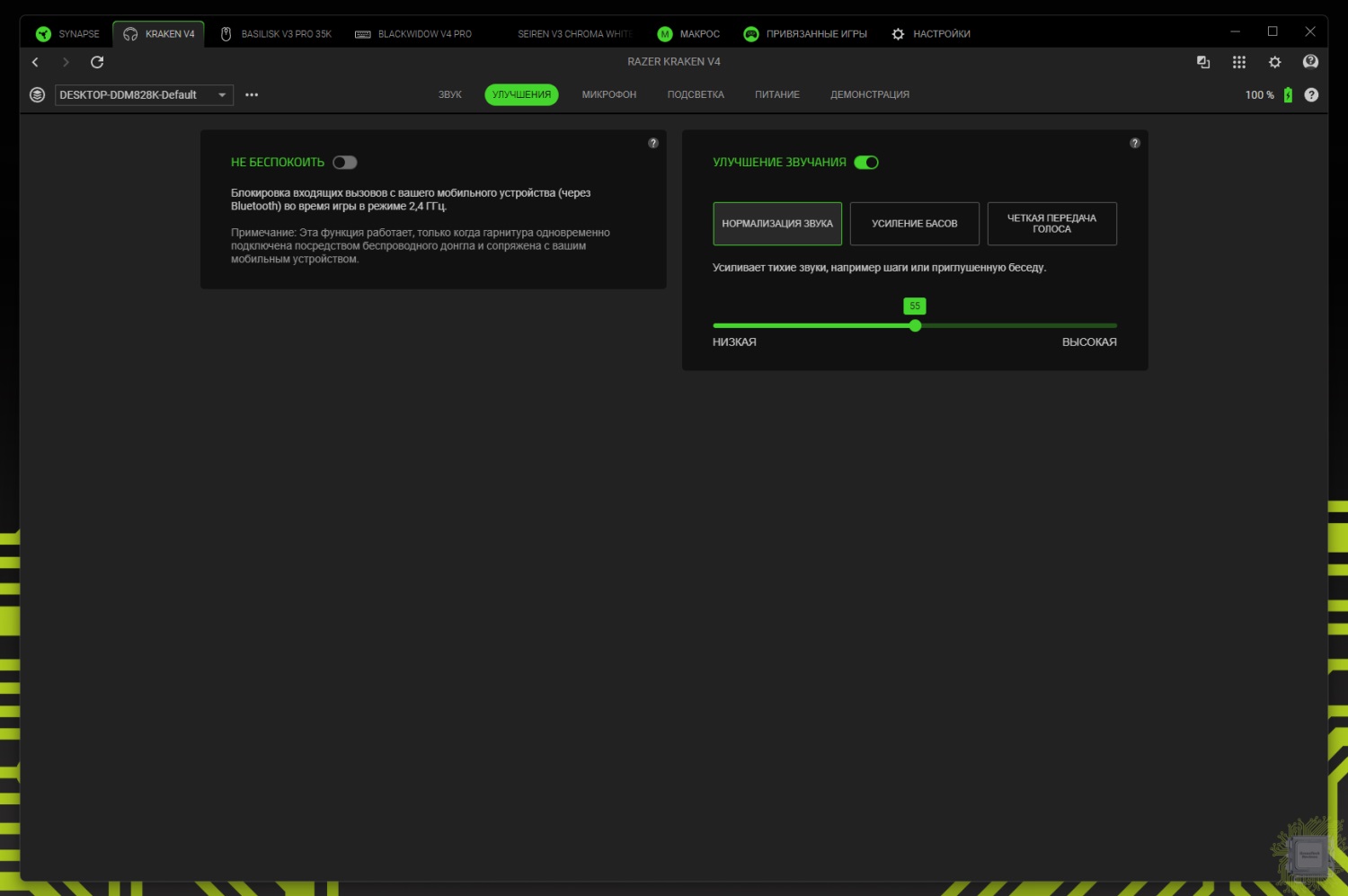The image size is (1348, 896).
Task: Click the refresh arrow icon
Action: [97, 62]
